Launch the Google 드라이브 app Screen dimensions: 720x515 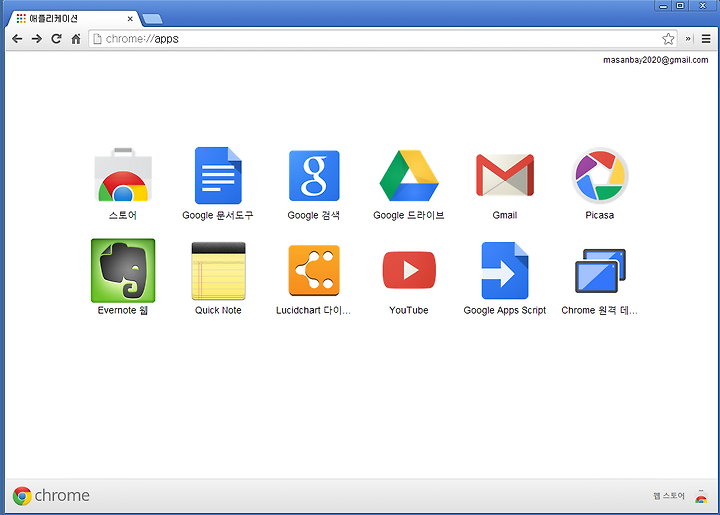point(409,175)
